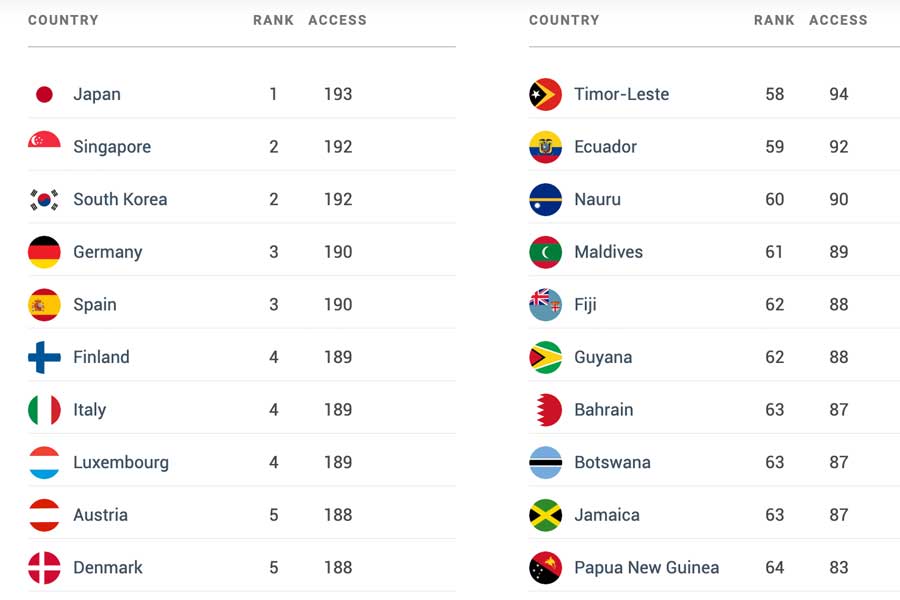Click Nauru's rank value 60

tap(774, 199)
